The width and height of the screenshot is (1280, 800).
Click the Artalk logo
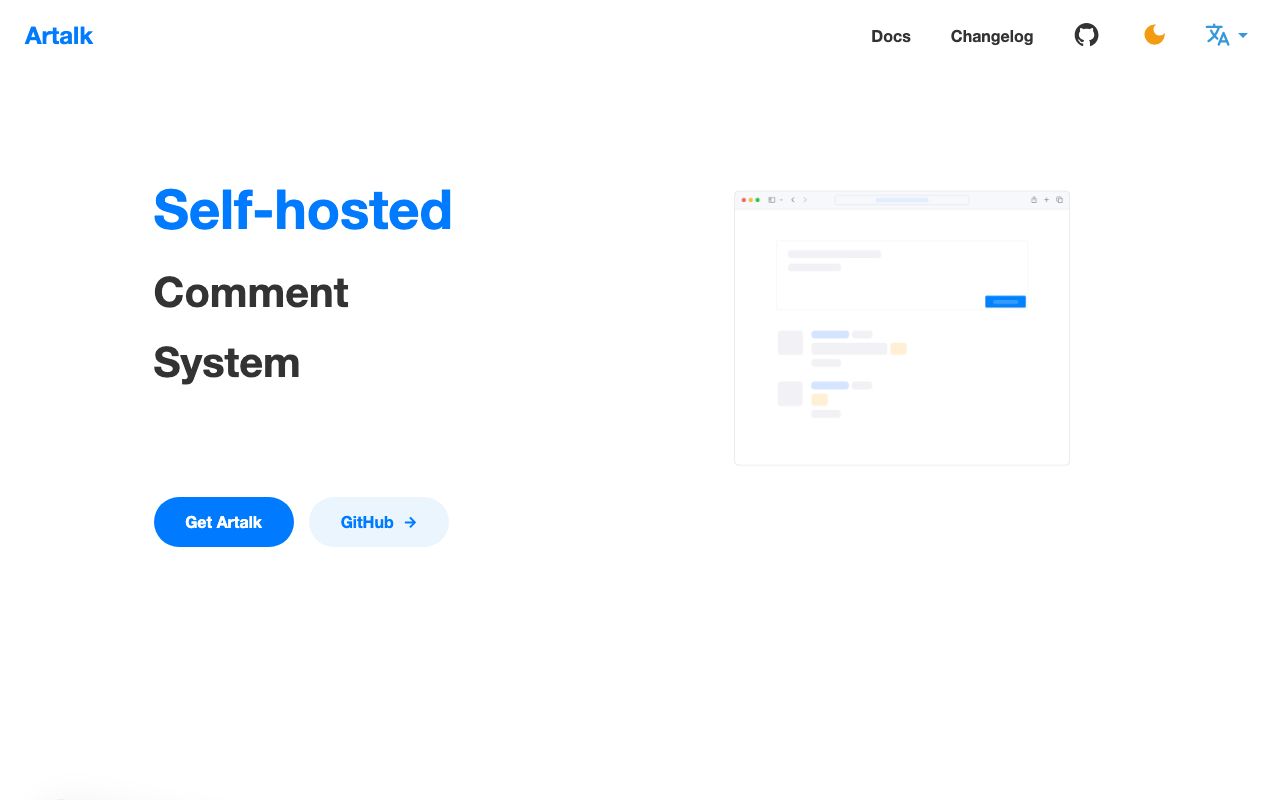click(x=59, y=36)
